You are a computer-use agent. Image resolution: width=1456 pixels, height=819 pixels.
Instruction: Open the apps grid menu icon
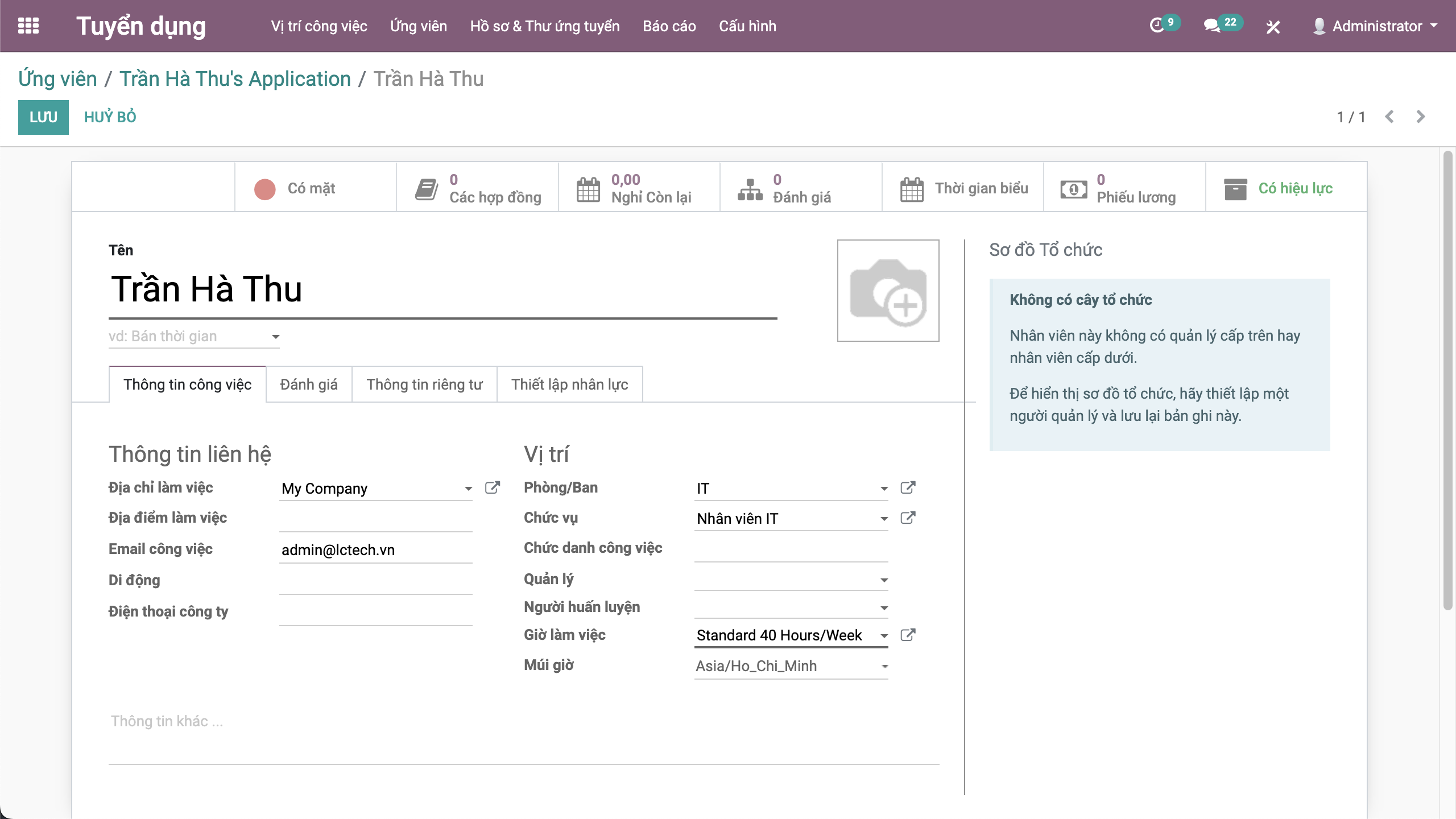coord(28,26)
